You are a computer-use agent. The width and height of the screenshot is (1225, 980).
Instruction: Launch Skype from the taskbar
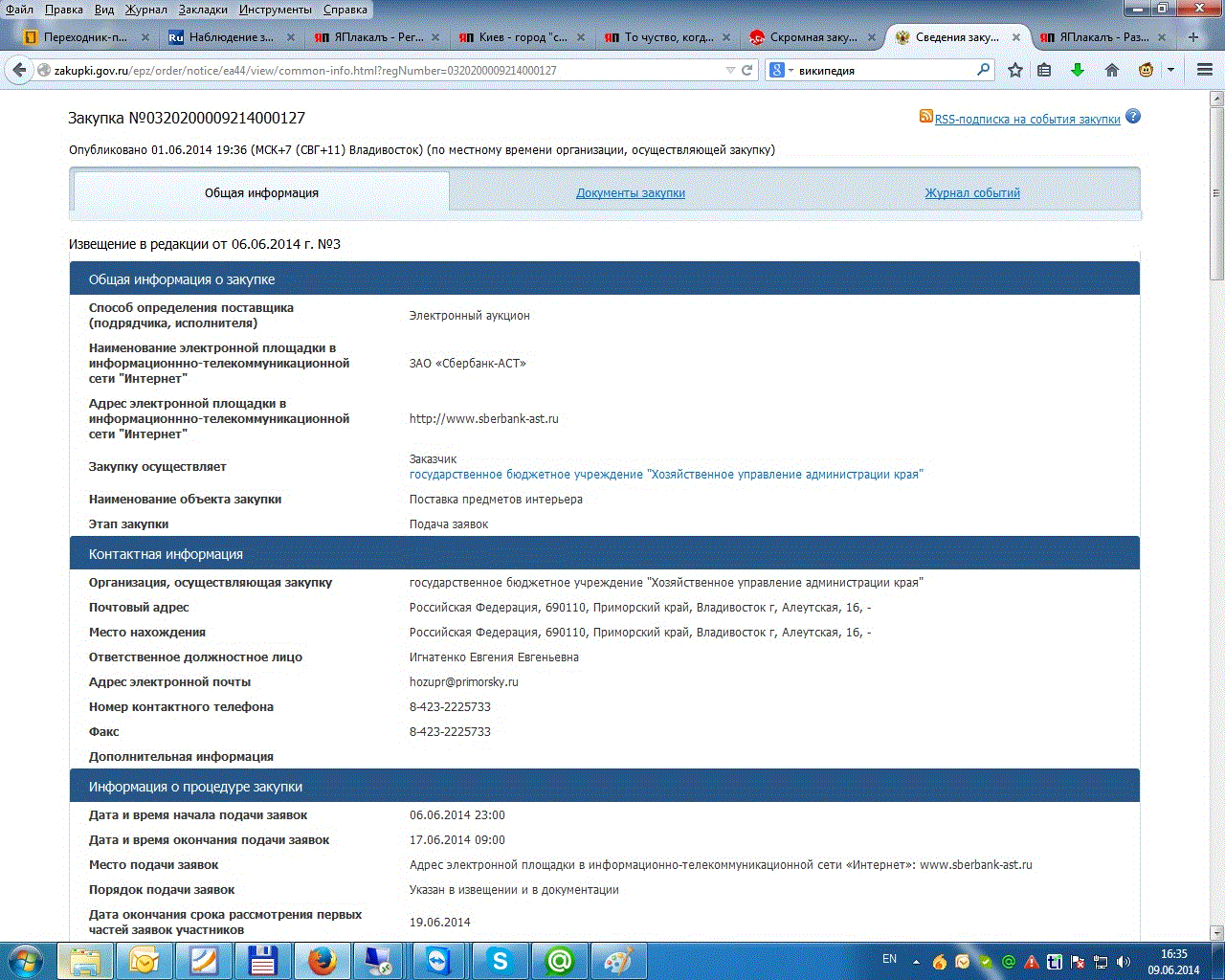tap(499, 960)
